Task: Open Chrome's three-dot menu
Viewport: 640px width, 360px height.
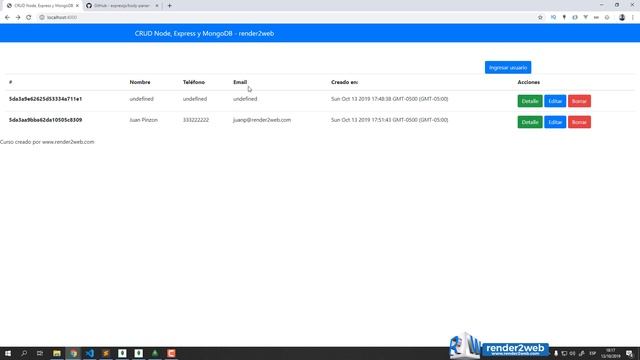Action: (633, 18)
